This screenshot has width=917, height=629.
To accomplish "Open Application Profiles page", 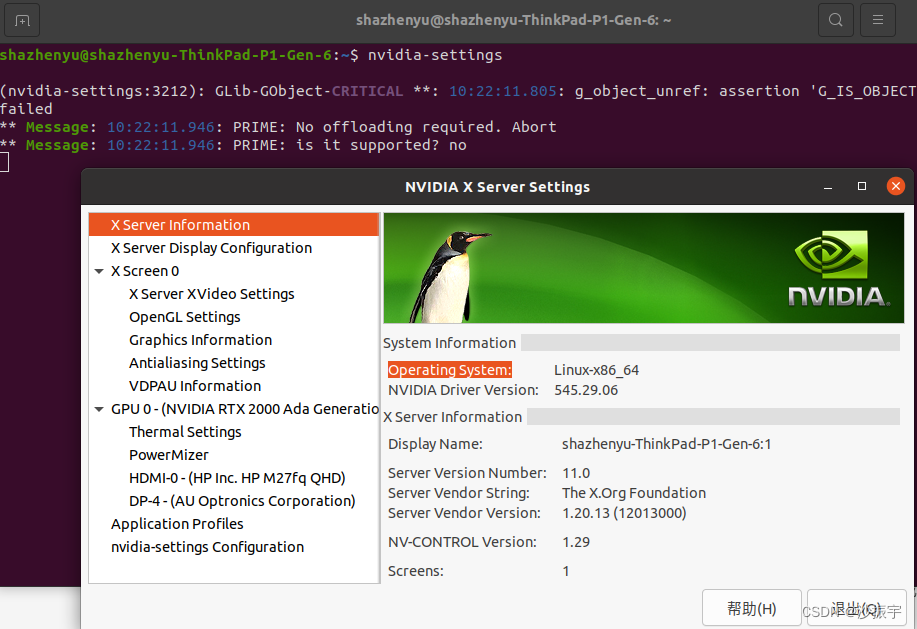I will click(177, 524).
